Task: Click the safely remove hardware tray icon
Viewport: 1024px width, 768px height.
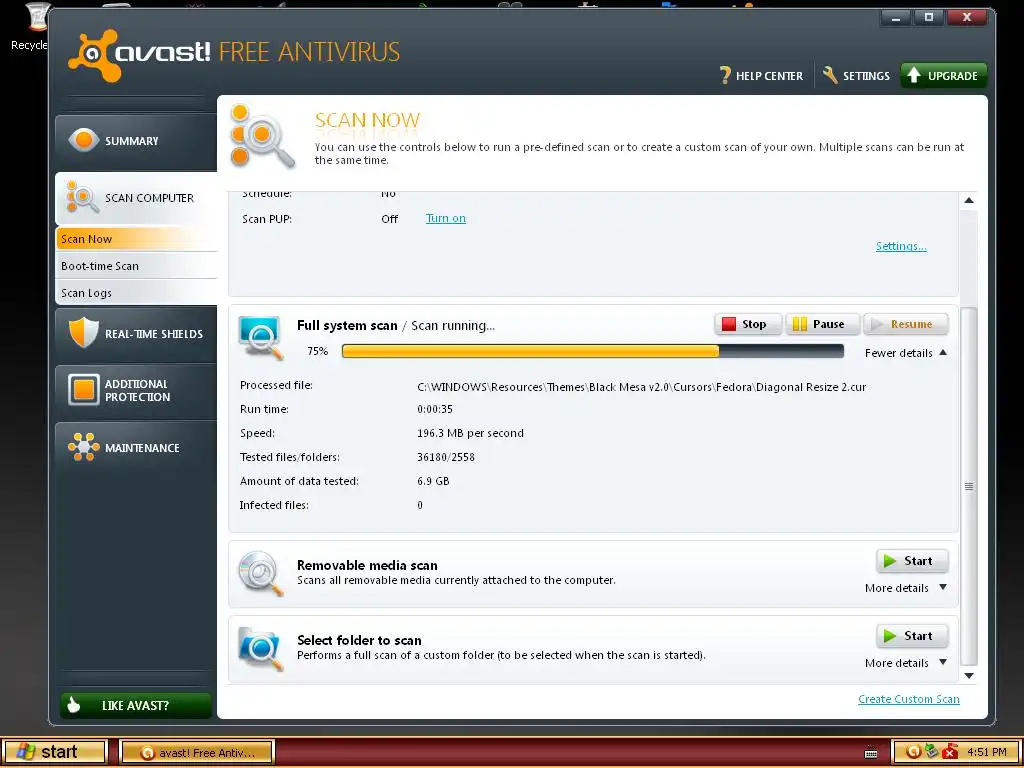Action: 932,751
